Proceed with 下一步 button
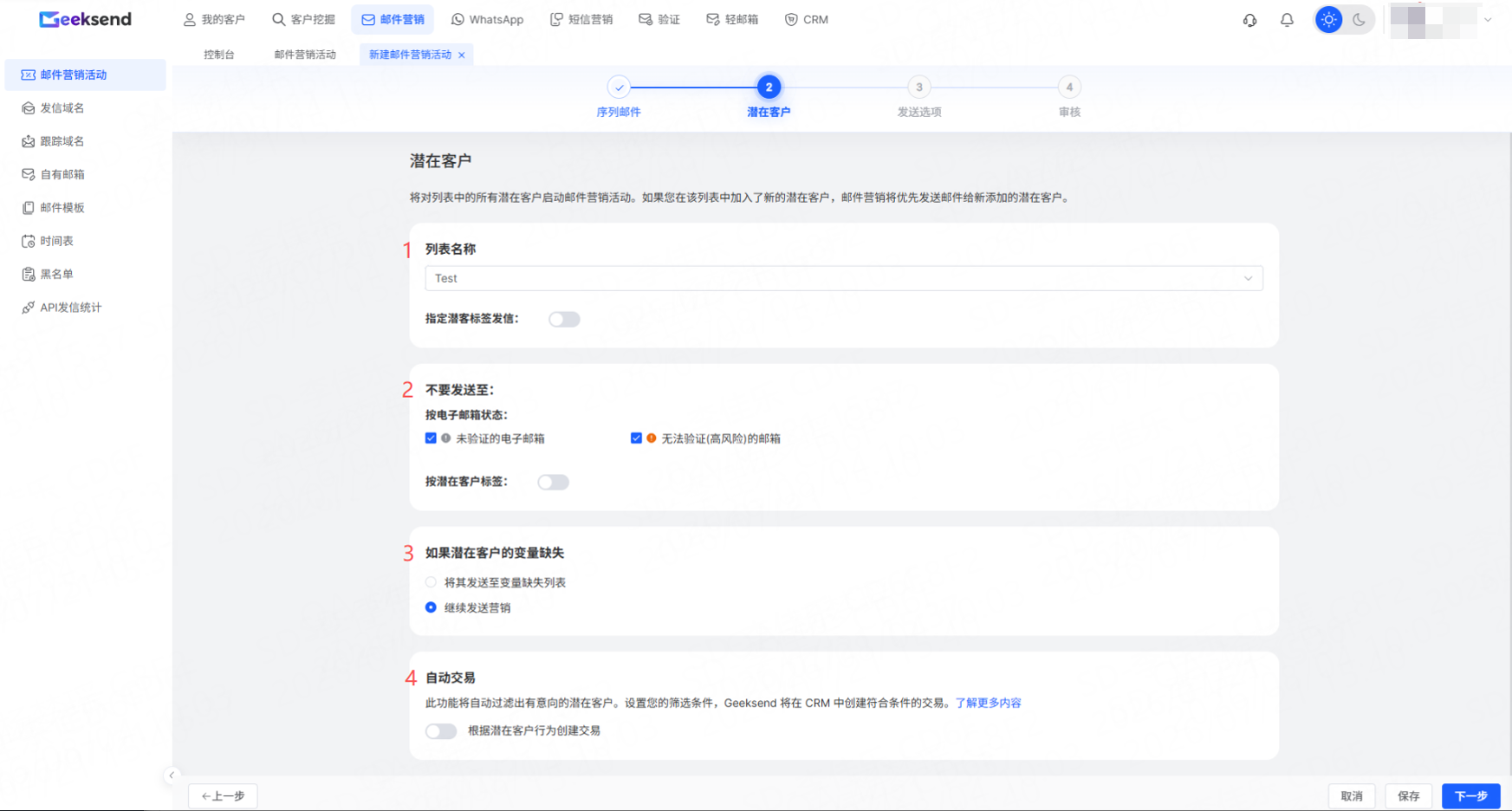The height and width of the screenshot is (811, 1512). pyautogui.click(x=1471, y=795)
